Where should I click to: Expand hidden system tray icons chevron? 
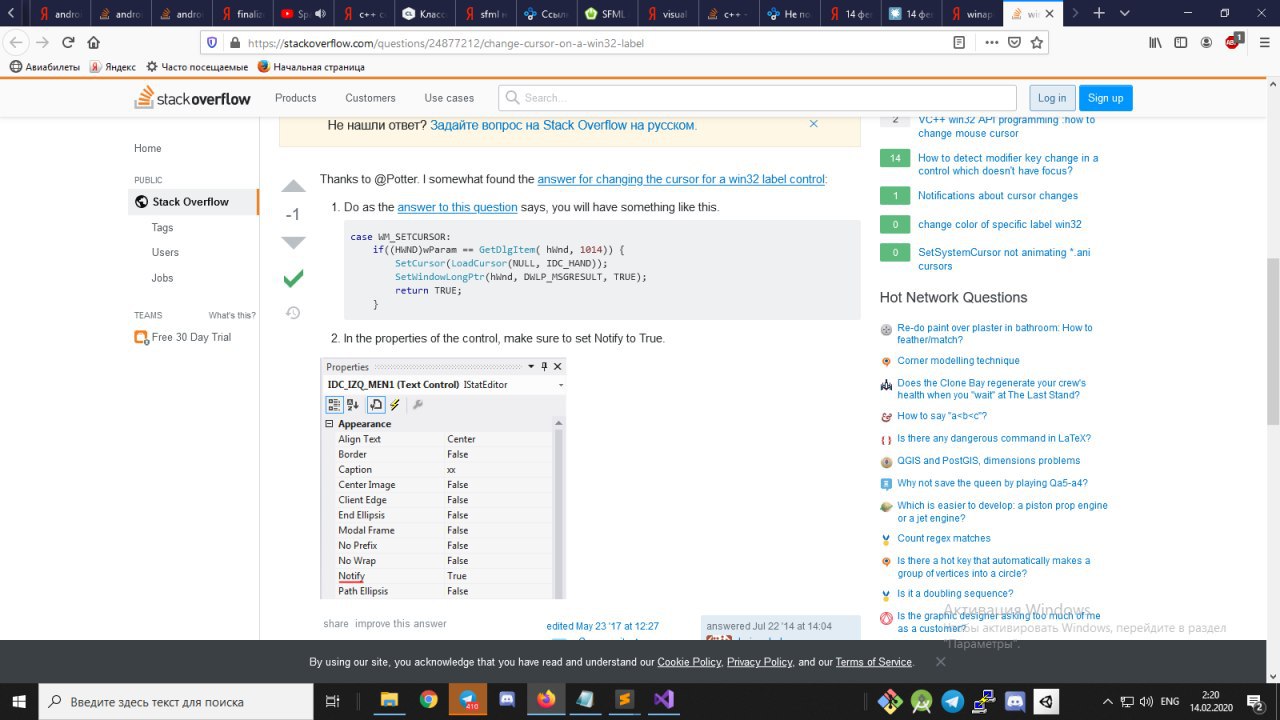[1107, 701]
